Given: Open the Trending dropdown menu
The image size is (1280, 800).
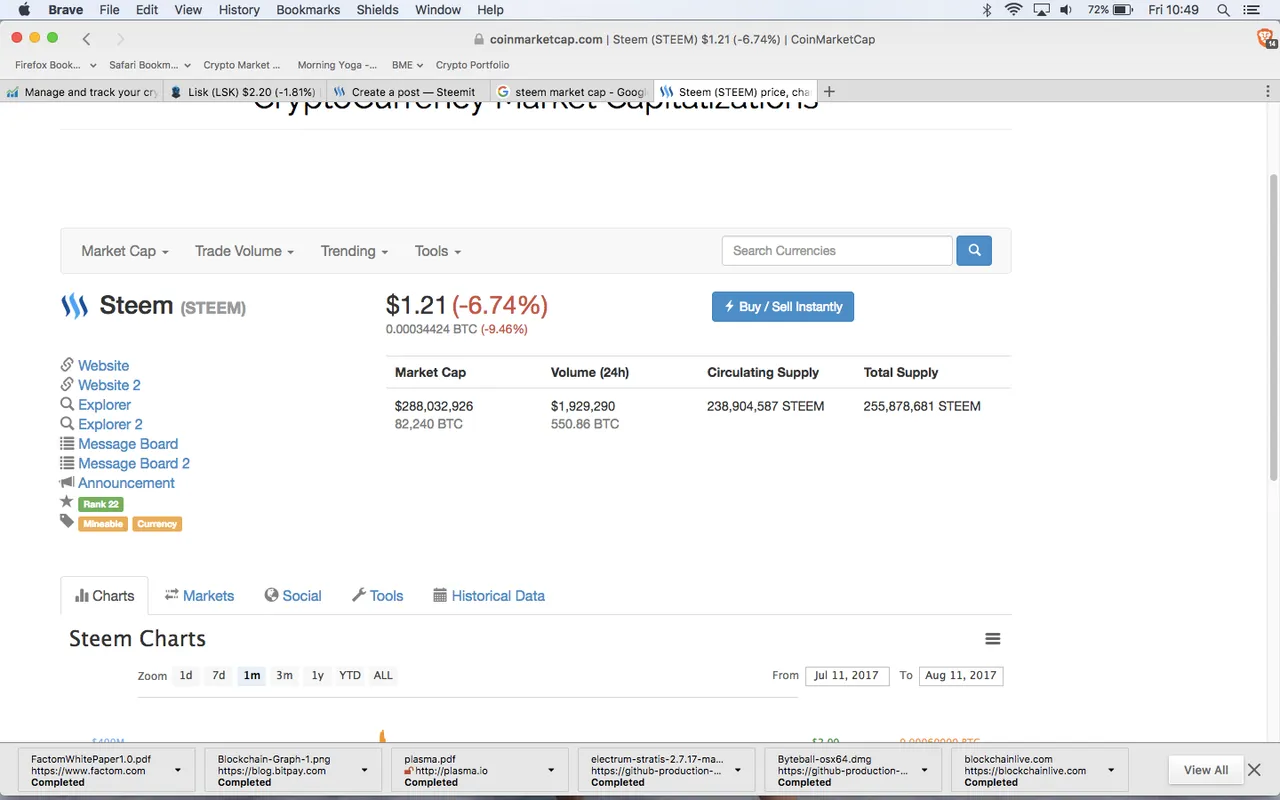Looking at the screenshot, I should [354, 251].
